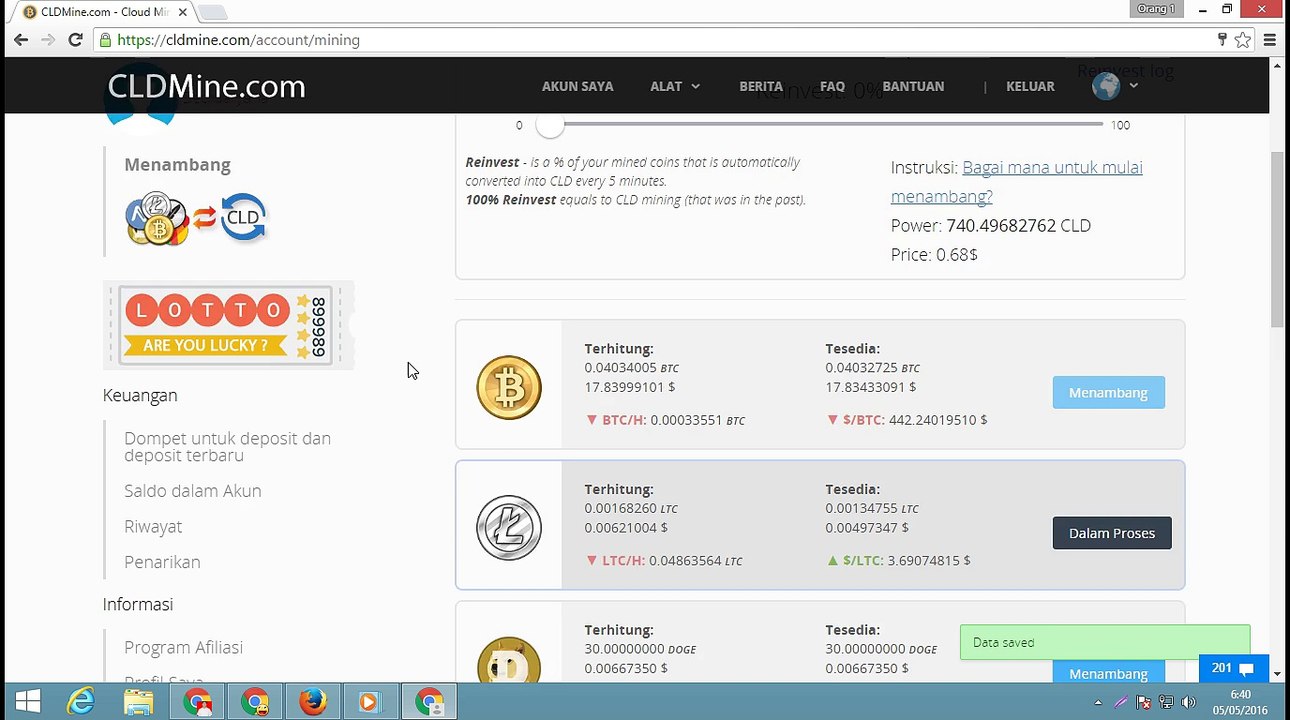Click the Informasi section heading

[x=138, y=604]
